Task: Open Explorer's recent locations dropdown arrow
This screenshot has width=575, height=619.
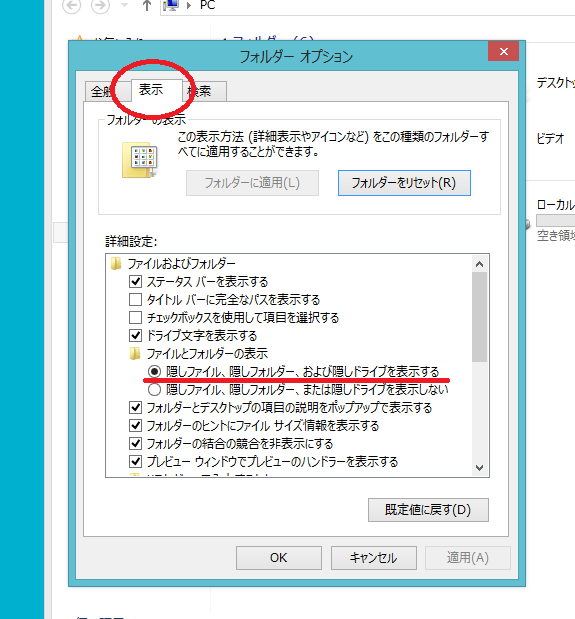Action: pyautogui.click(x=124, y=5)
